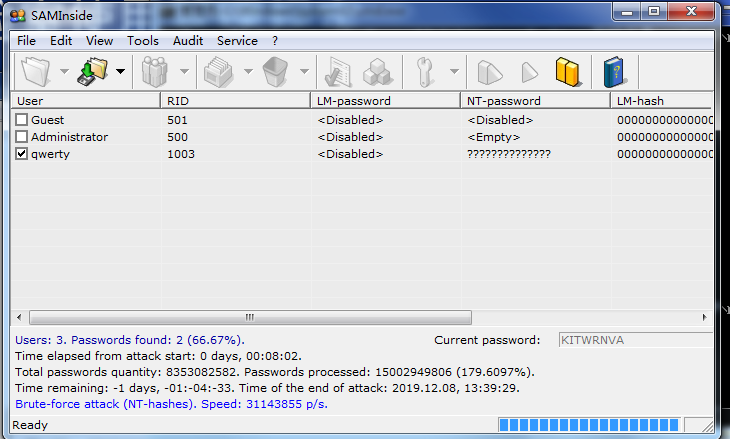The width and height of the screenshot is (730, 439).
Task: Expand dropdown arrow next to export documents icon
Action: 249,71
